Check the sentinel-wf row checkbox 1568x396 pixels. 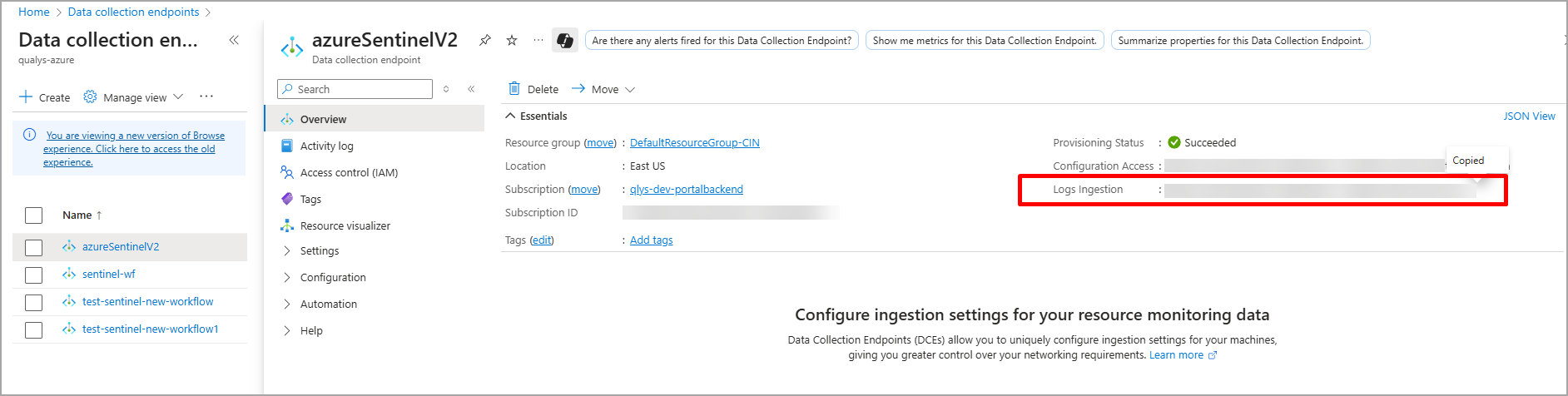click(33, 275)
